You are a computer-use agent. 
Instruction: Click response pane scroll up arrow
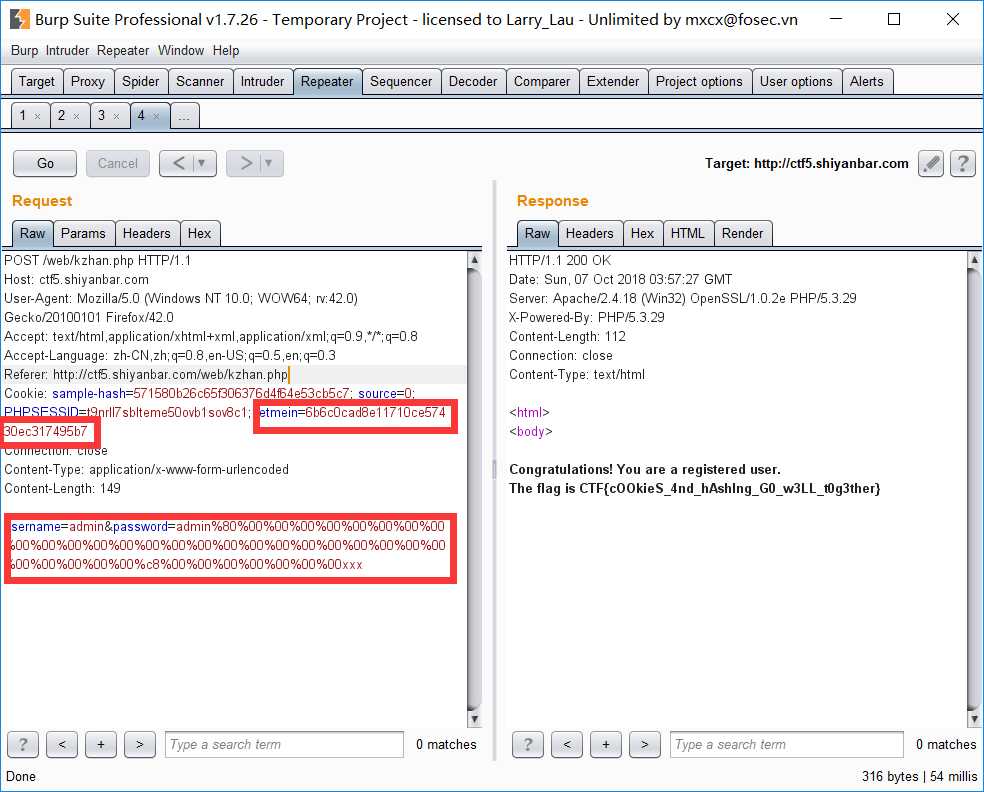(974, 260)
